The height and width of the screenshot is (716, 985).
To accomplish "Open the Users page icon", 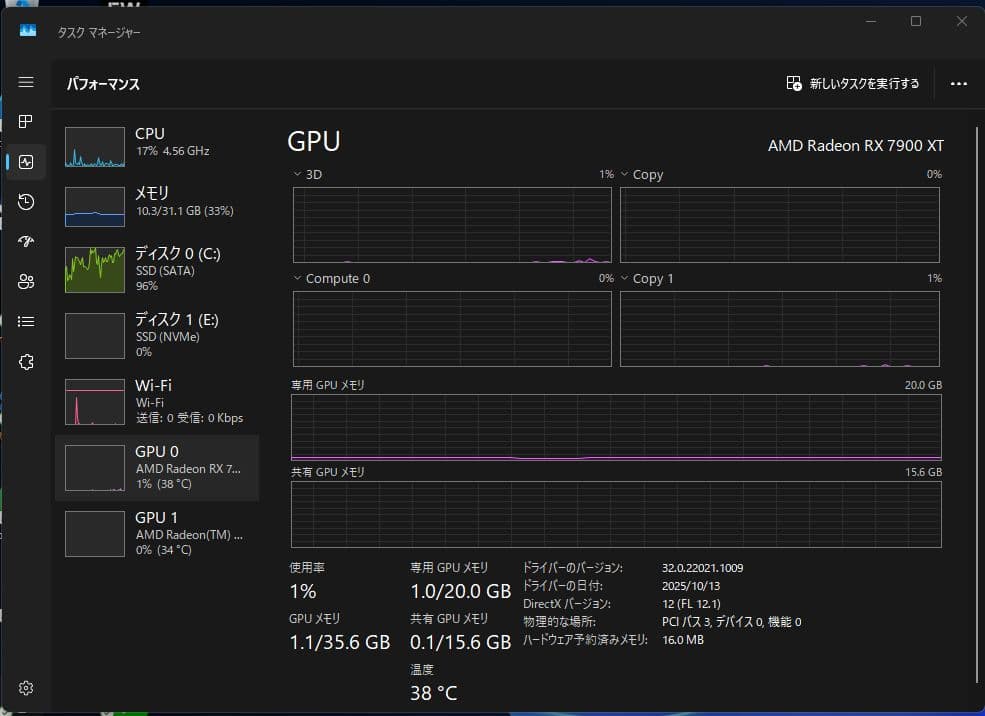I will coord(26,282).
